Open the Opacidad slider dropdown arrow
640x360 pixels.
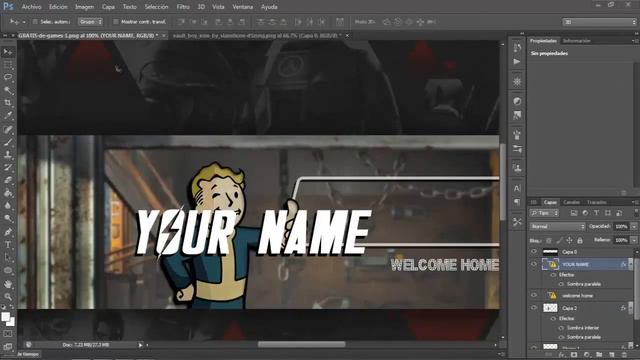634,227
